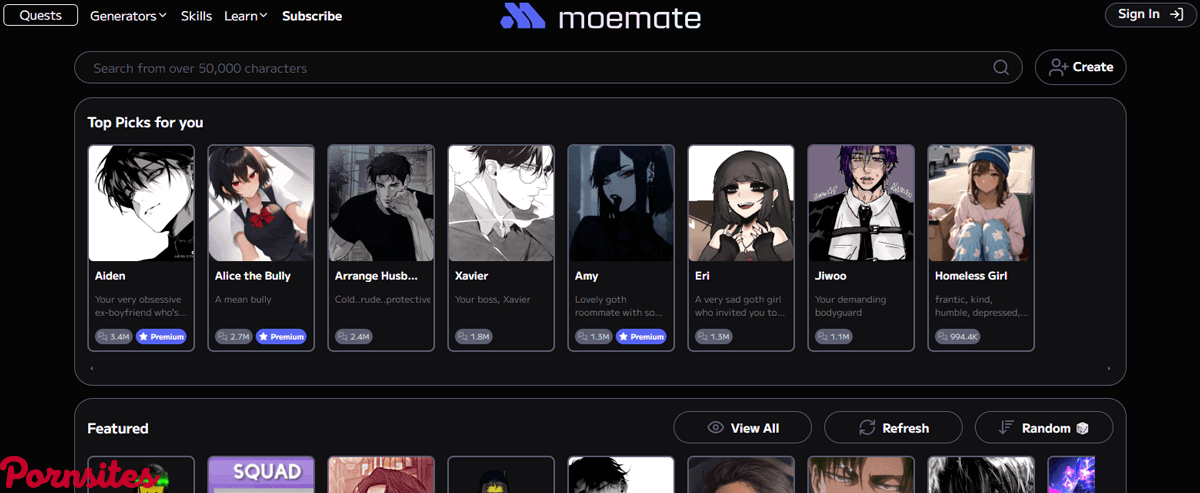
Task: Click the Create character person-plus icon
Action: click(1057, 67)
